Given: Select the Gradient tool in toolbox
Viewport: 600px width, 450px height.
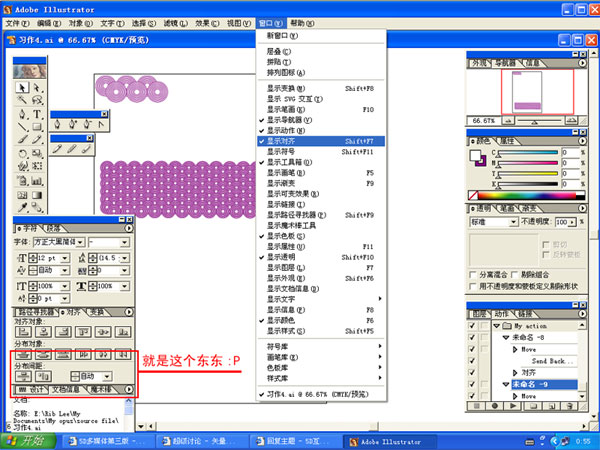Looking at the screenshot, I should [x=37, y=195].
